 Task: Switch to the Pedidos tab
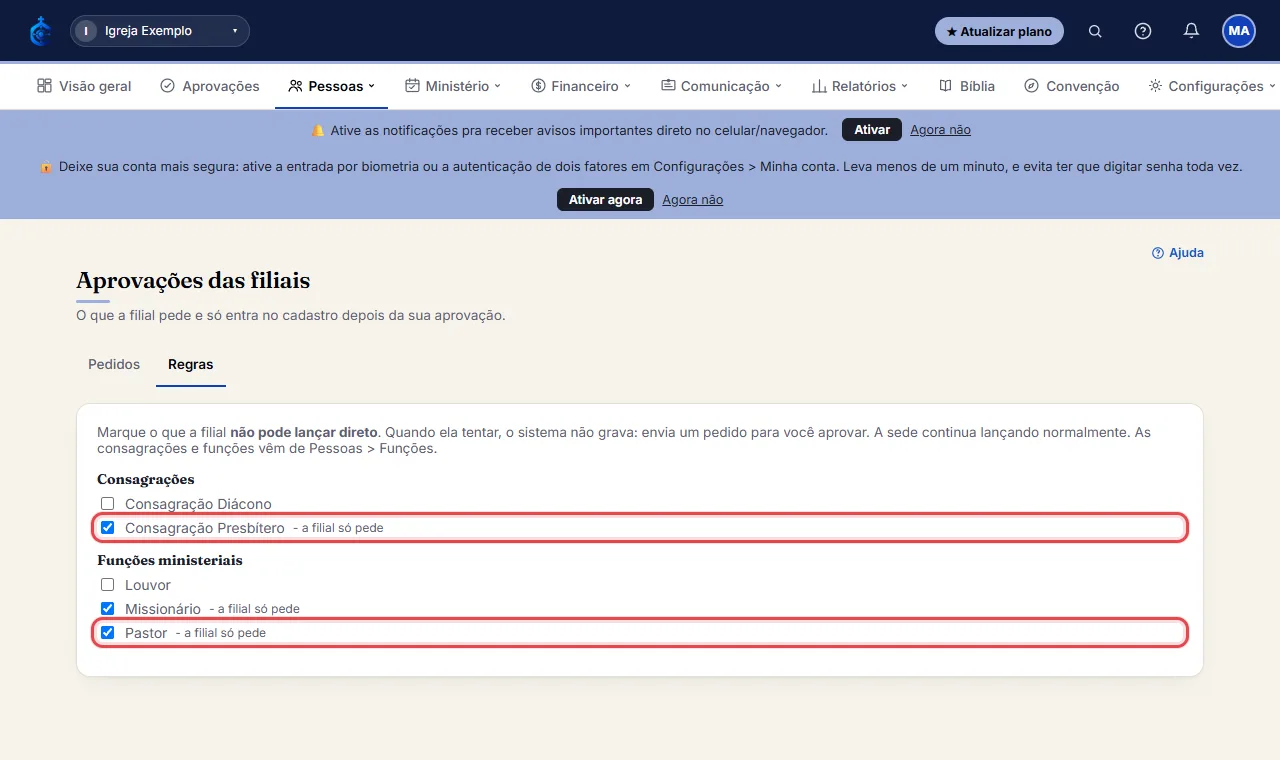(x=114, y=364)
